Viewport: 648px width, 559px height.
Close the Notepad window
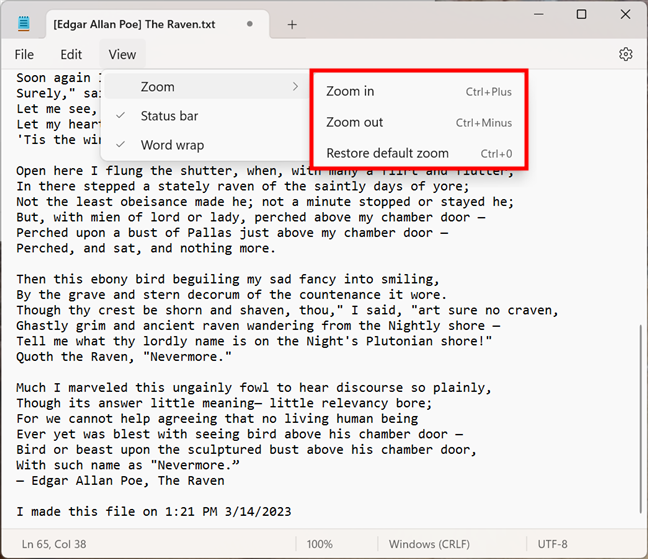[625, 14]
